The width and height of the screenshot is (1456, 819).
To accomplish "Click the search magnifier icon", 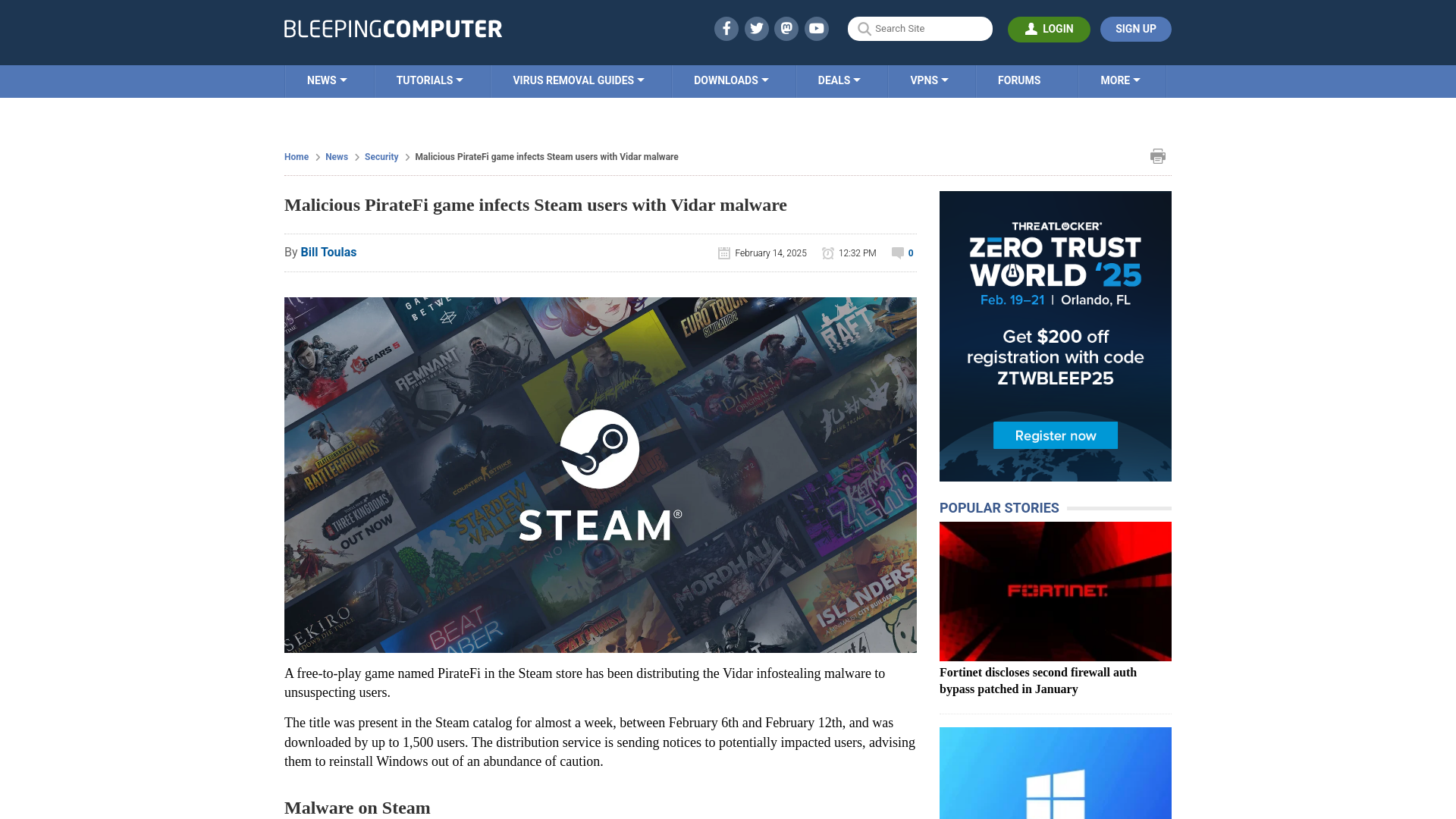I will click(x=864, y=28).
